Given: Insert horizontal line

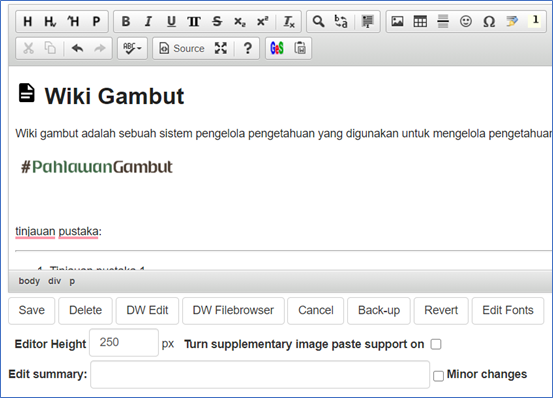Looking at the screenshot, I should pyautogui.click(x=443, y=22).
